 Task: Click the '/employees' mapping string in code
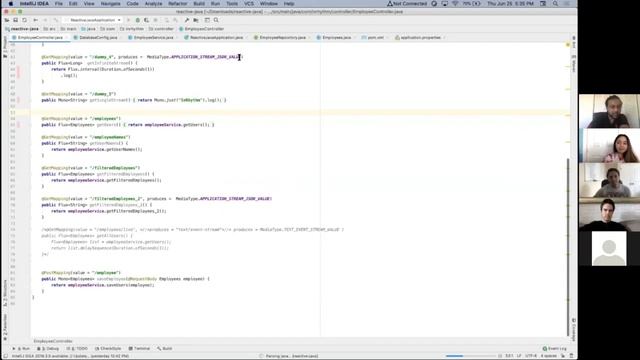[x=105, y=119]
